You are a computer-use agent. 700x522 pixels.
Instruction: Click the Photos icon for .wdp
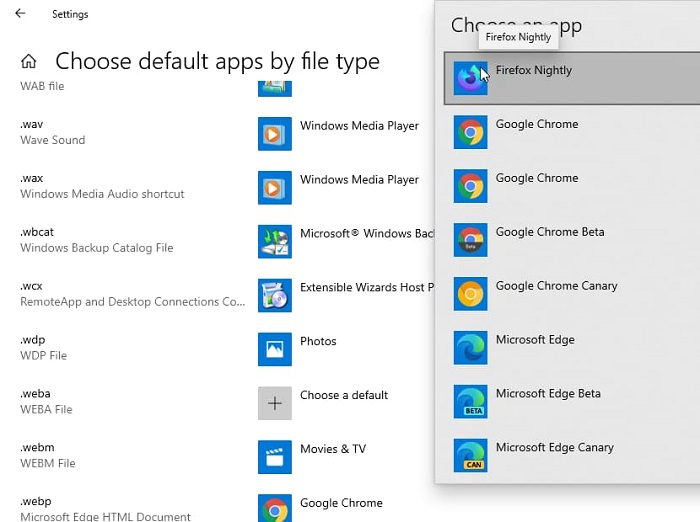[274, 349]
